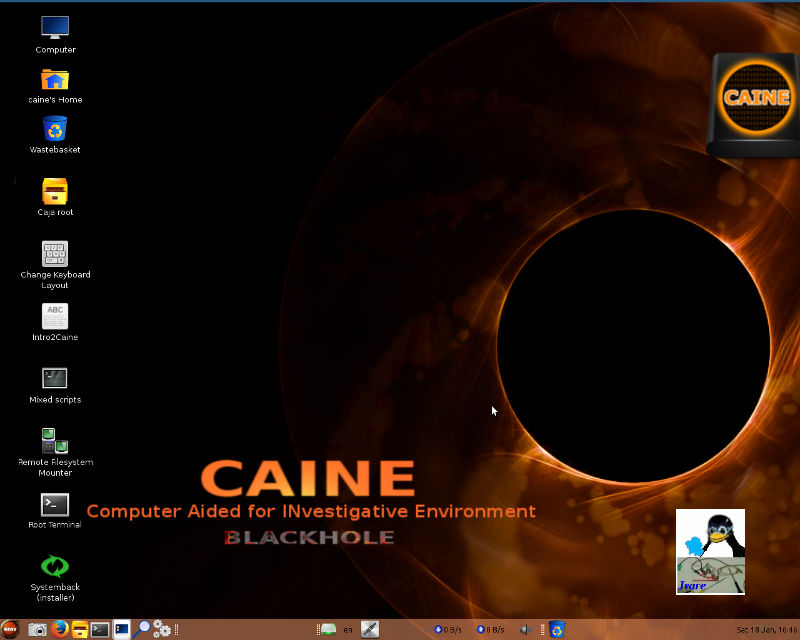Click the download speed 0 B/s indicator
This screenshot has width=800, height=640.
[x=448, y=630]
